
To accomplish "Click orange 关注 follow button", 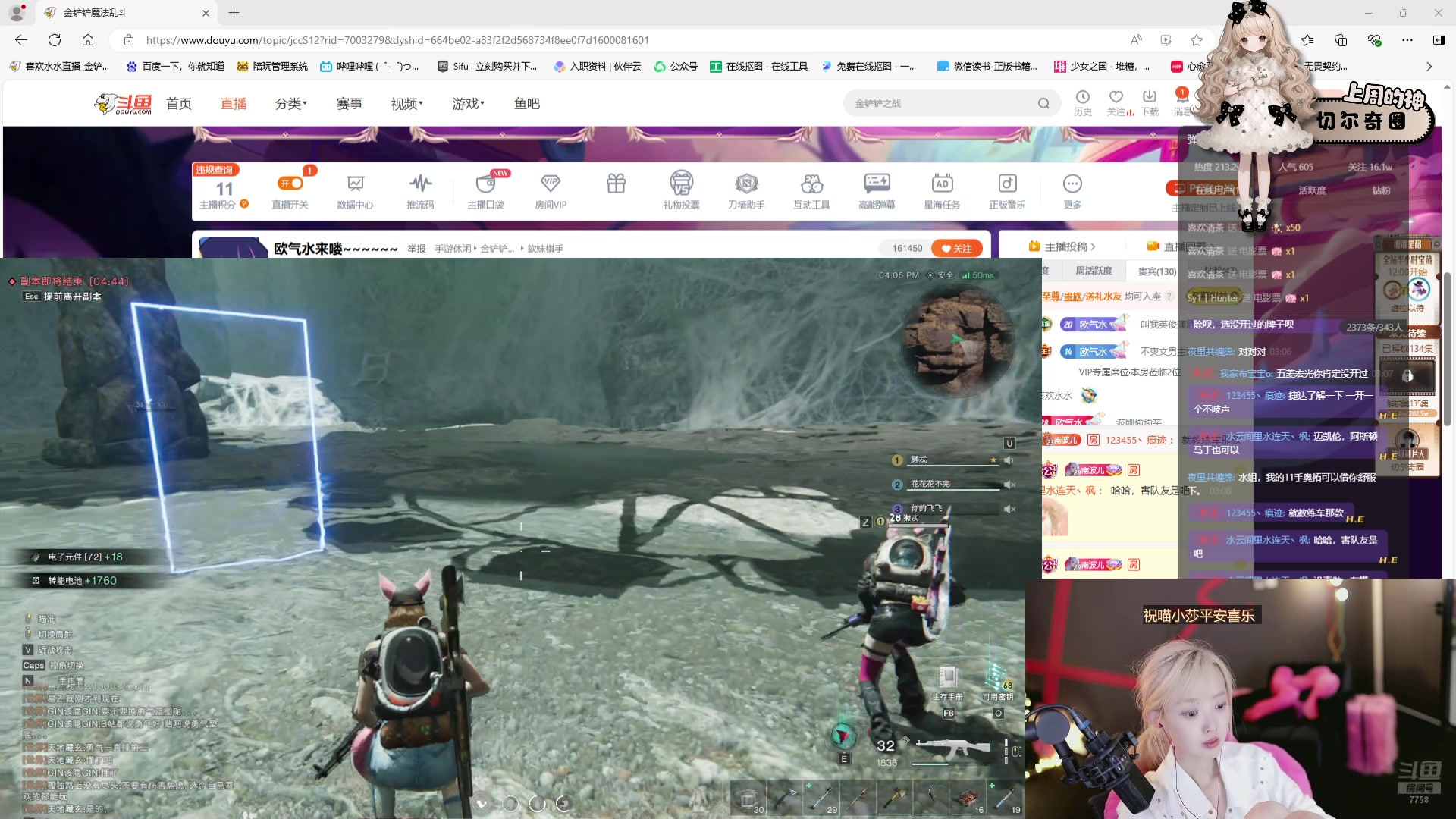I will (956, 249).
